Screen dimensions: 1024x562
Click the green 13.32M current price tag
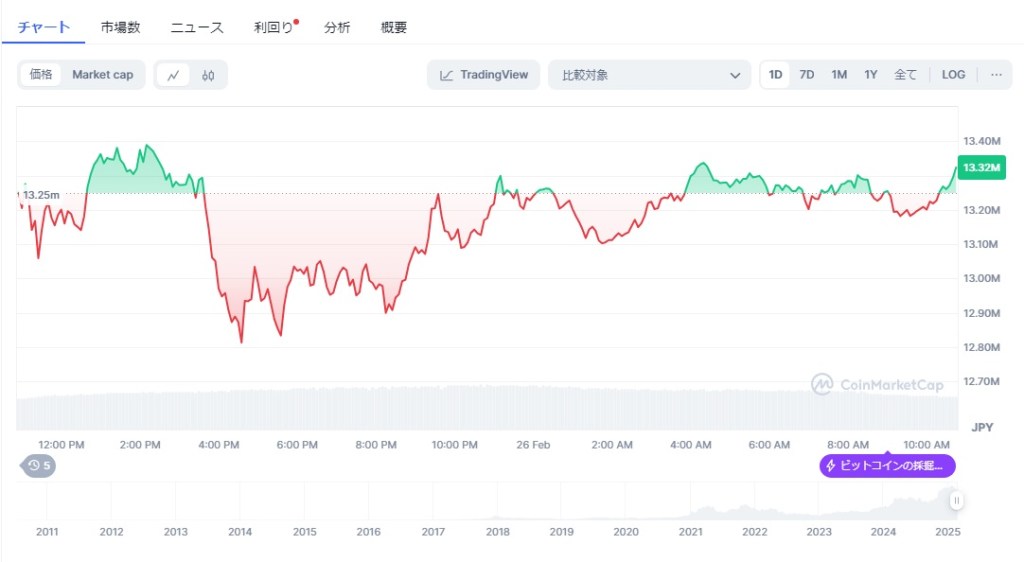pos(981,168)
